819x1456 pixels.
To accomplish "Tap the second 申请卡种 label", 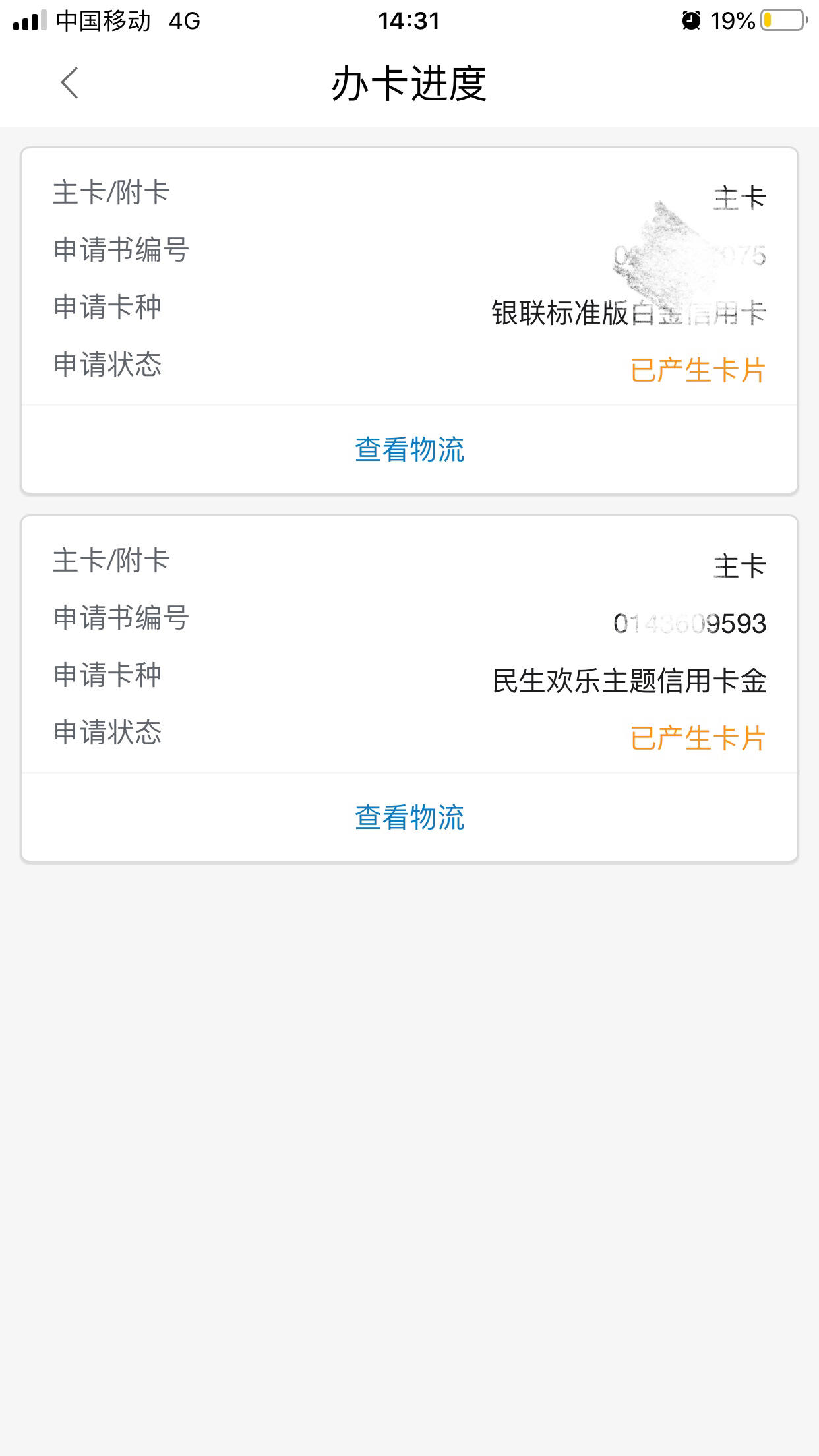I will (x=107, y=675).
